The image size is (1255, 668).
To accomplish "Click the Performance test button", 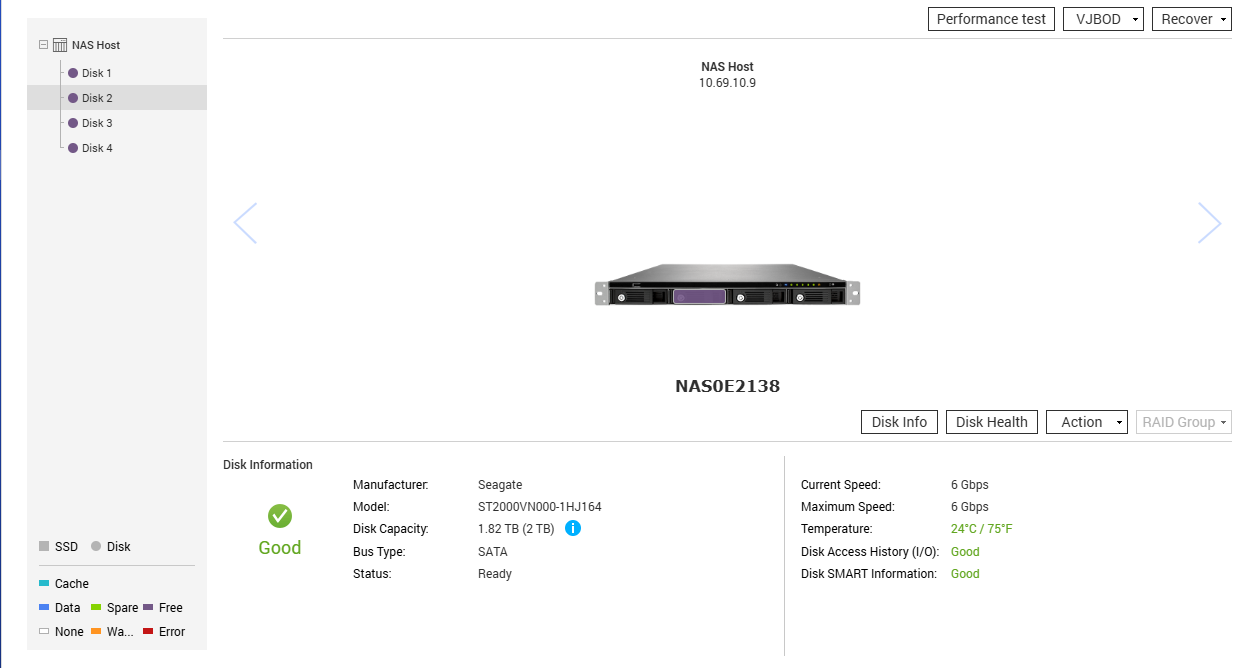I will [x=991, y=19].
